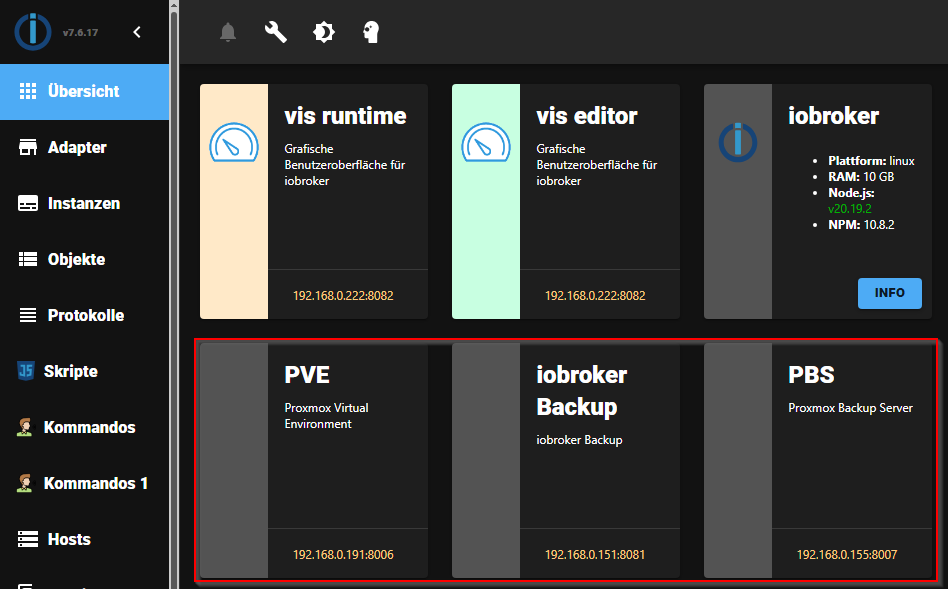Click the Kommandos avatar icon
The width and height of the screenshot is (948, 589).
[x=25, y=427]
